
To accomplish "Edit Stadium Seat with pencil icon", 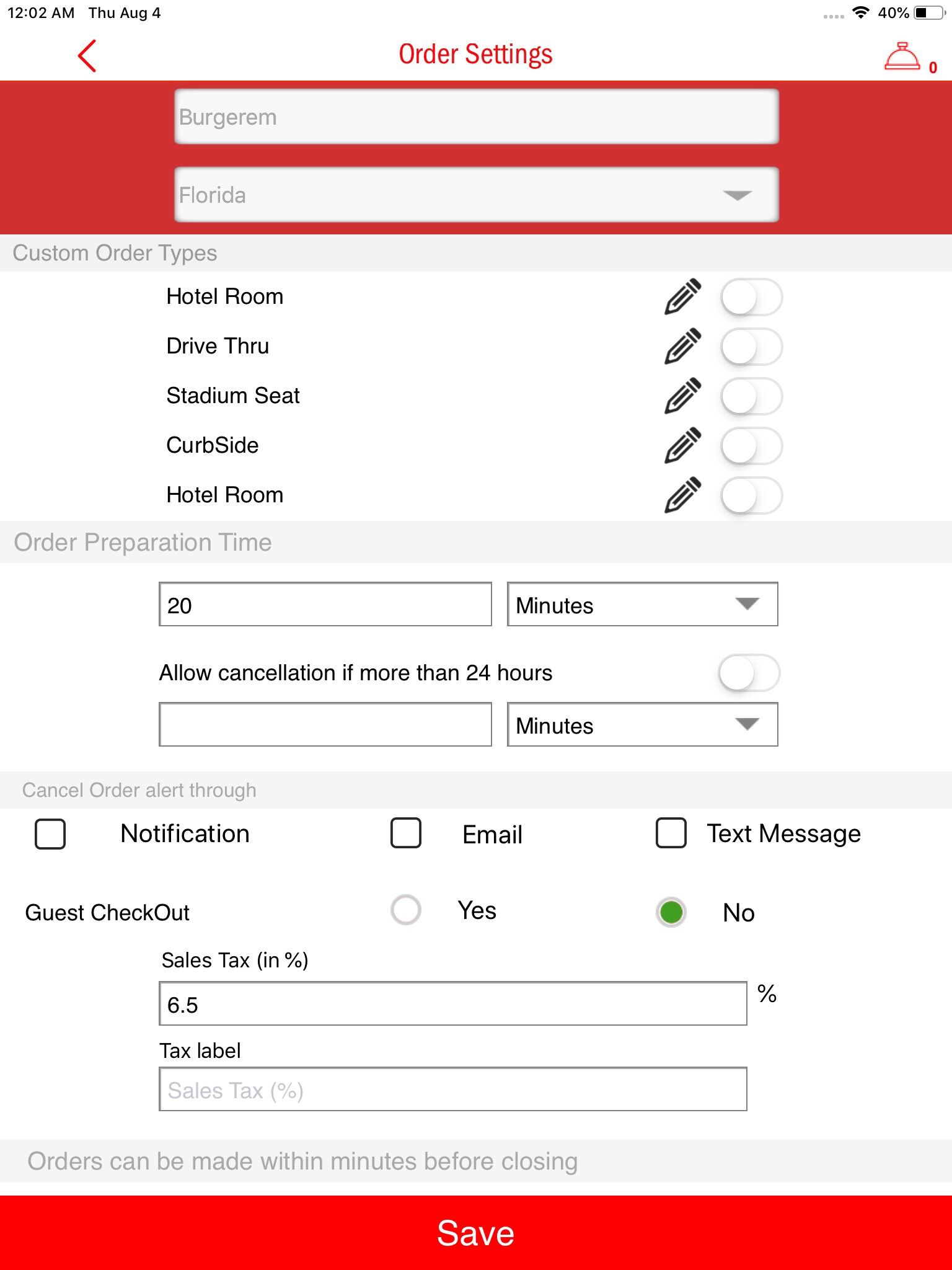I will click(682, 396).
